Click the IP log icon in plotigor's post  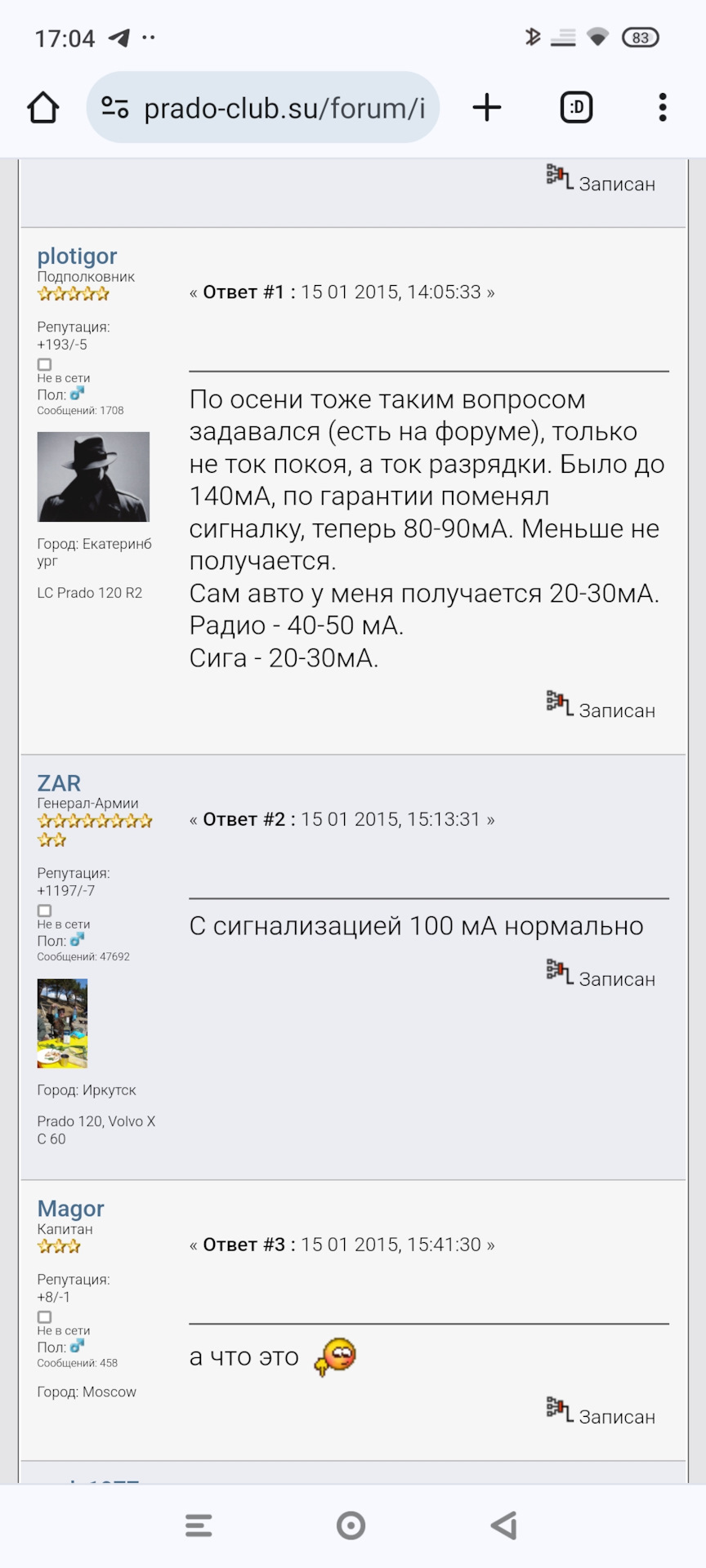click(x=560, y=703)
